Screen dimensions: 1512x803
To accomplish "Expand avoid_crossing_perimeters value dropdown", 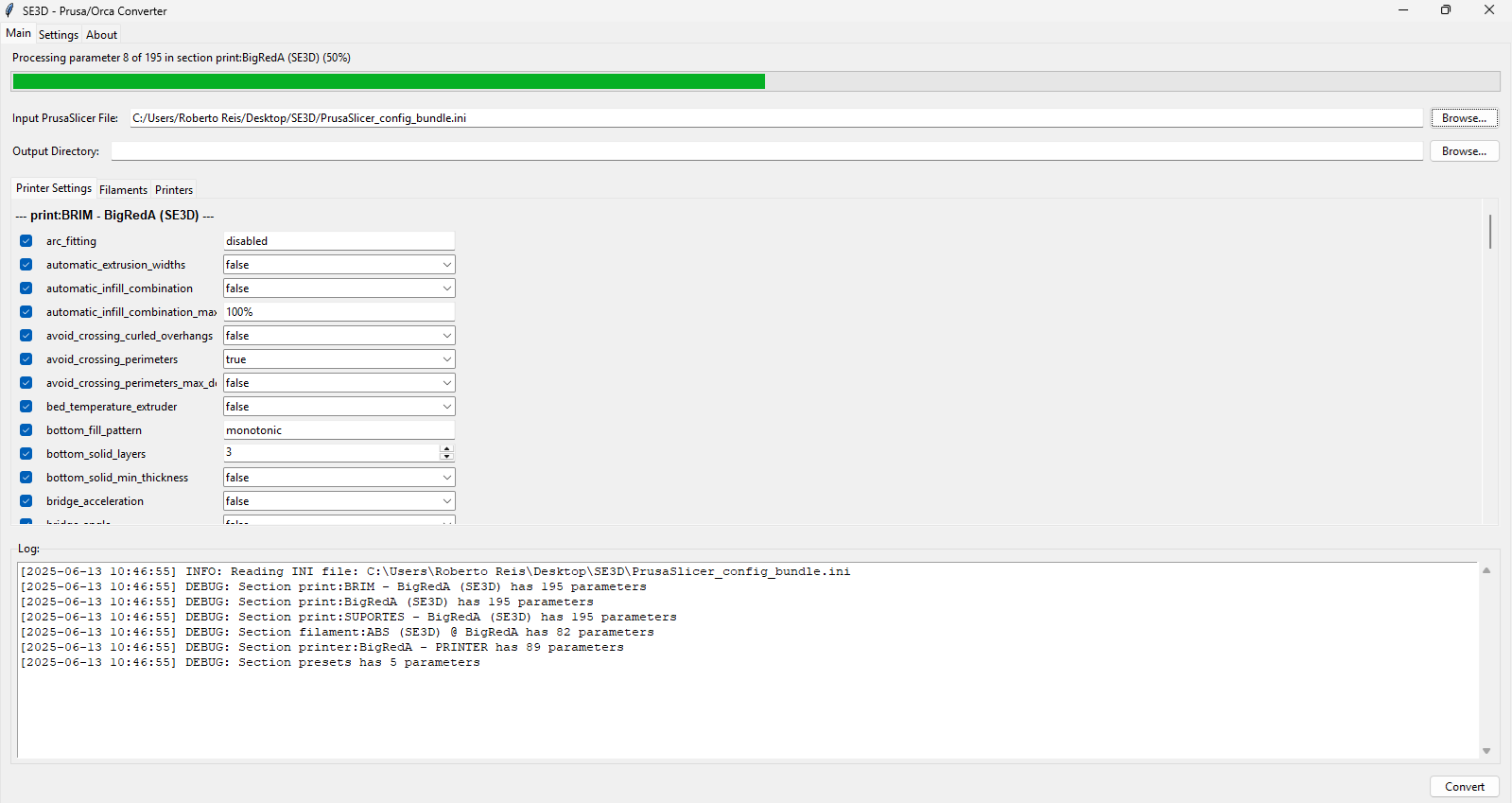I will [x=339, y=359].
